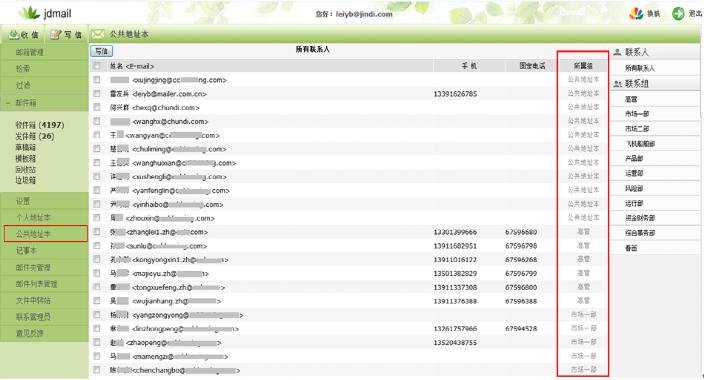Viewport: 704px width, 380px height.
Task: Click the jdmail leaf logo
Action: click(29, 13)
